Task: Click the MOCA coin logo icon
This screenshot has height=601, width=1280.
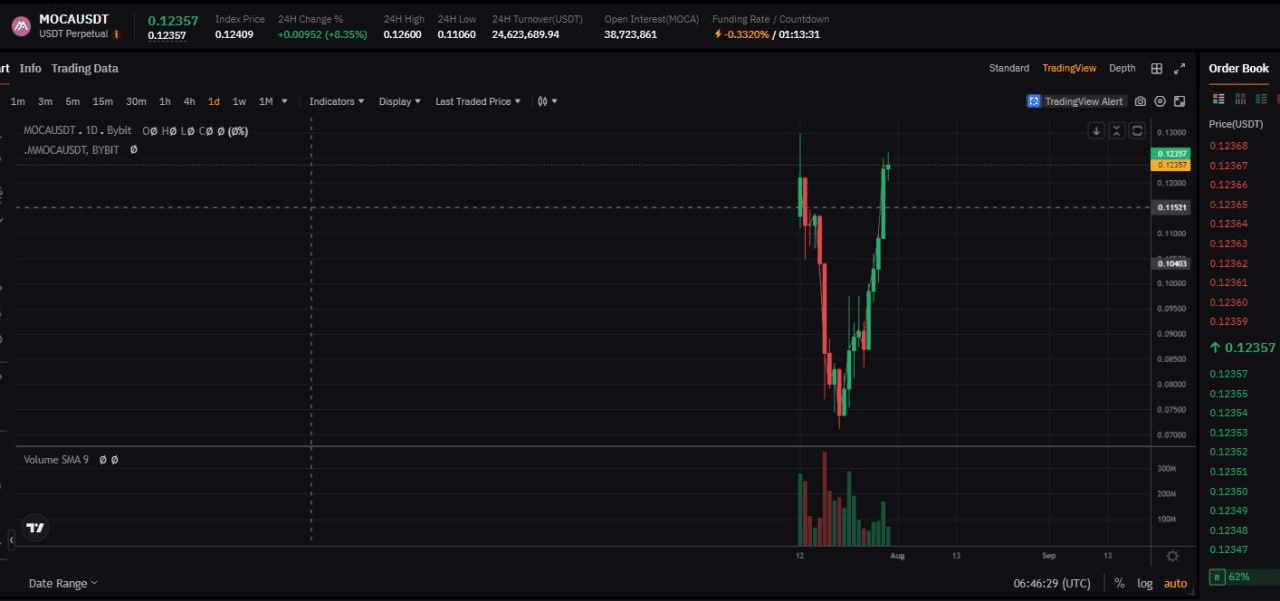Action: pyautogui.click(x=20, y=26)
